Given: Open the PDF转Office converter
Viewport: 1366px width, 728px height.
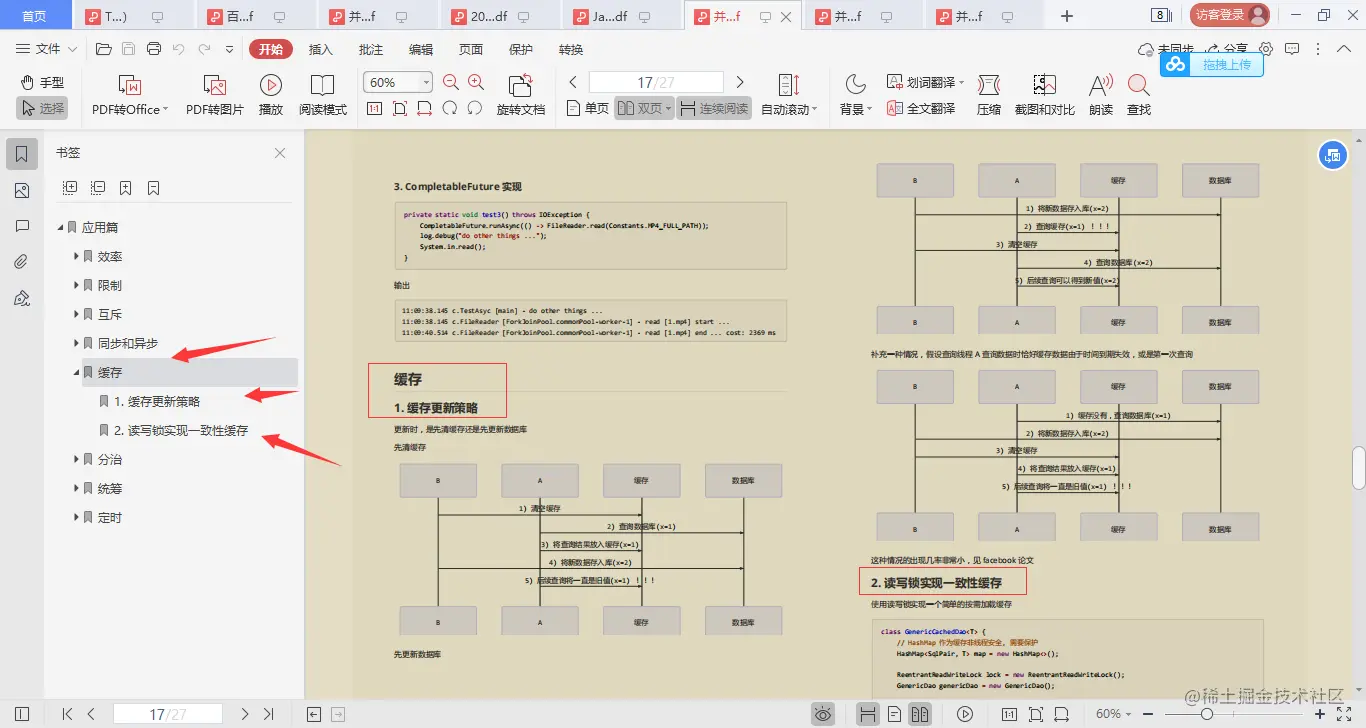Looking at the screenshot, I should pyautogui.click(x=129, y=95).
